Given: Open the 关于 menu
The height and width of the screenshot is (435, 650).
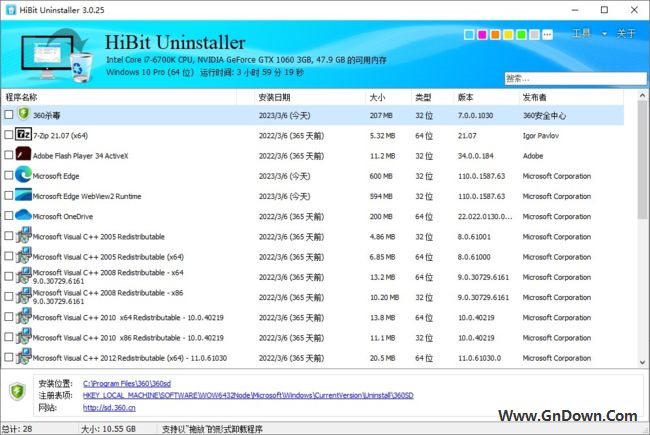Looking at the screenshot, I should [x=627, y=34].
